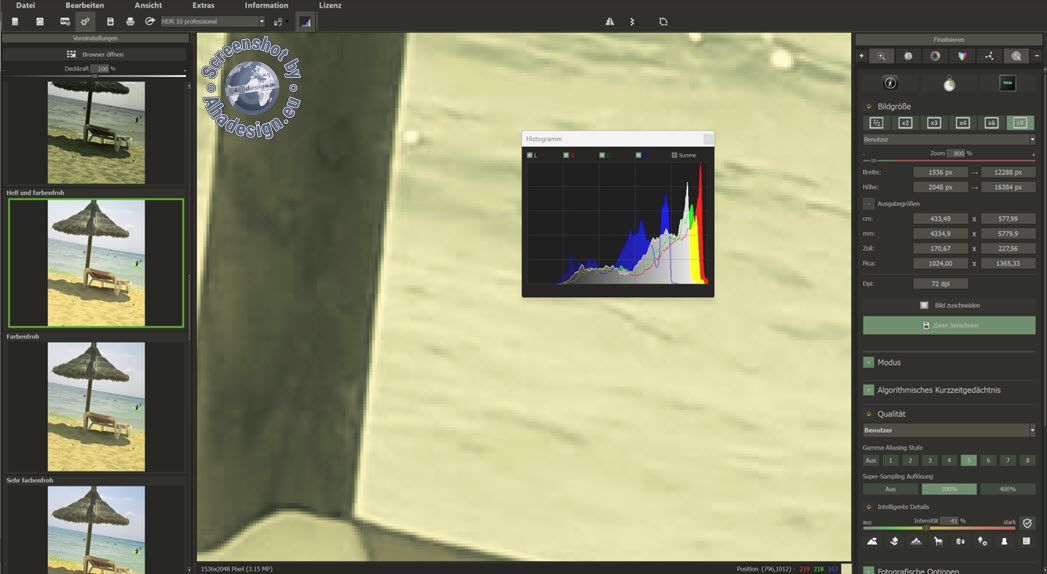
Task: Click the color wheel icon in Finalisieren bar
Action: click(x=935, y=56)
